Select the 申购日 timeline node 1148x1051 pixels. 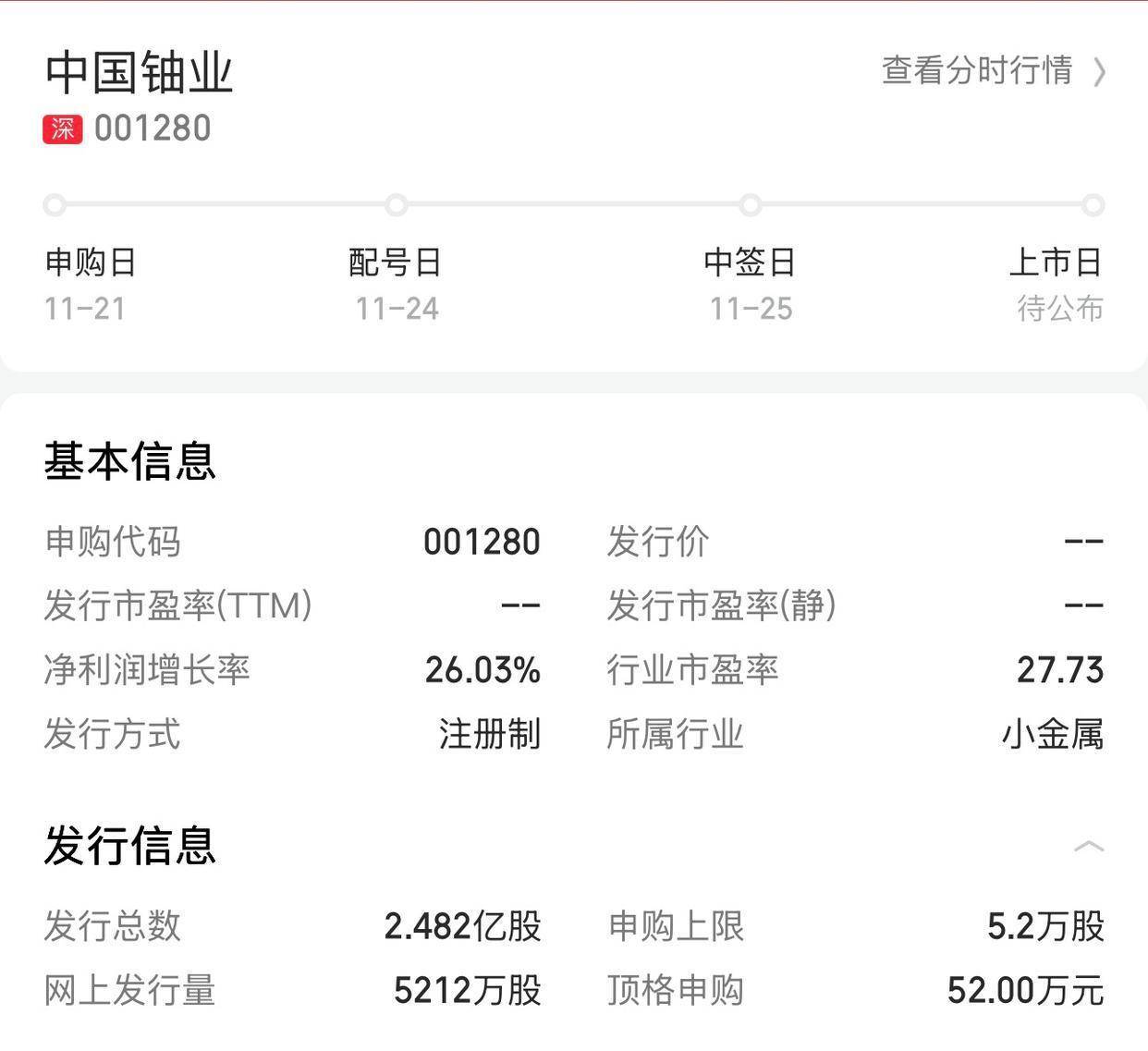click(x=55, y=205)
